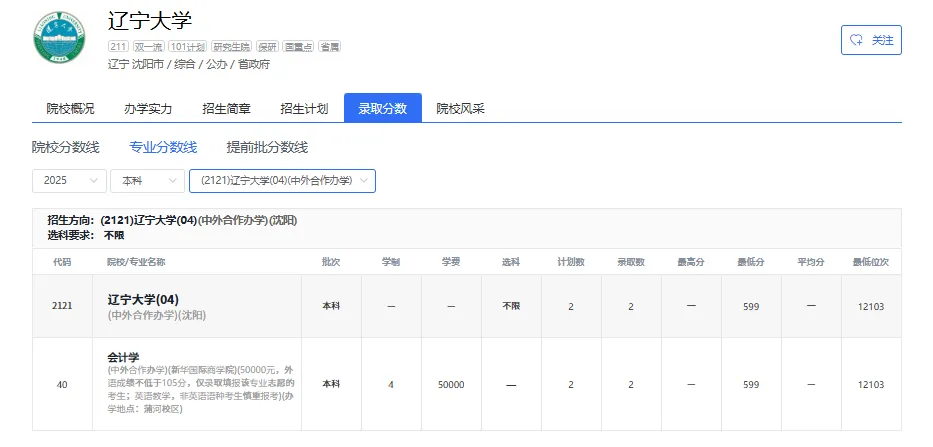View the 院校风采 tab
The width and height of the screenshot is (933, 447).
pyautogui.click(x=461, y=108)
